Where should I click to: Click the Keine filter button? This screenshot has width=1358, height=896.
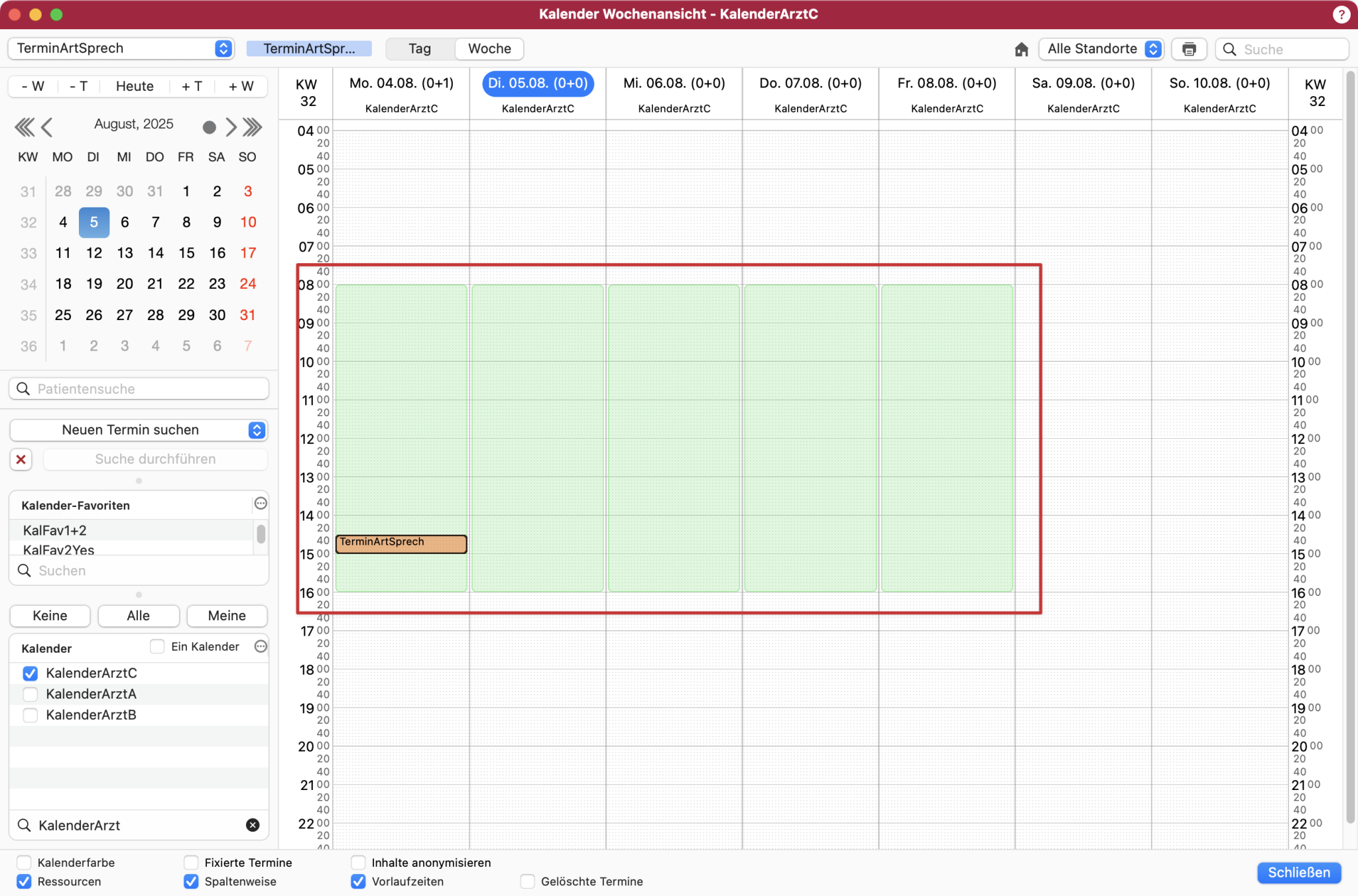pyautogui.click(x=50, y=616)
